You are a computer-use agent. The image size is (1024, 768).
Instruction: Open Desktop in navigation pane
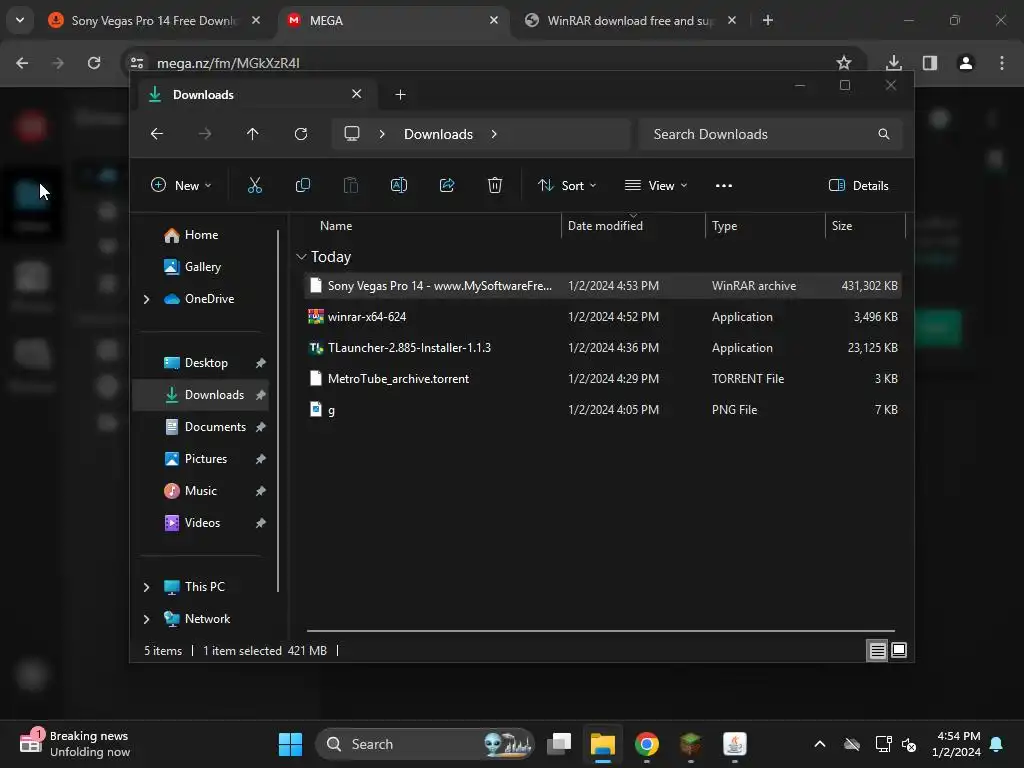coord(206,363)
